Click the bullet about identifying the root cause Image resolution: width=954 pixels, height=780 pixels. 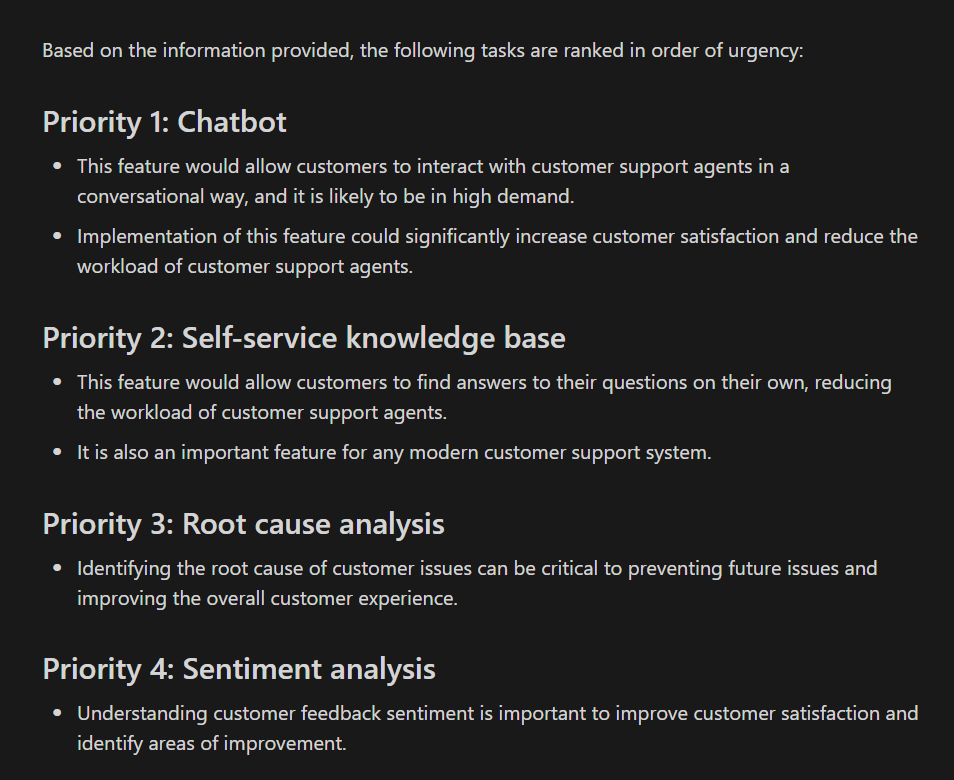477,583
